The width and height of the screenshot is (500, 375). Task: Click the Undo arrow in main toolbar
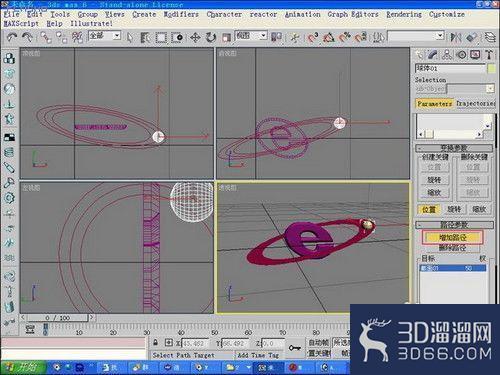12,37
